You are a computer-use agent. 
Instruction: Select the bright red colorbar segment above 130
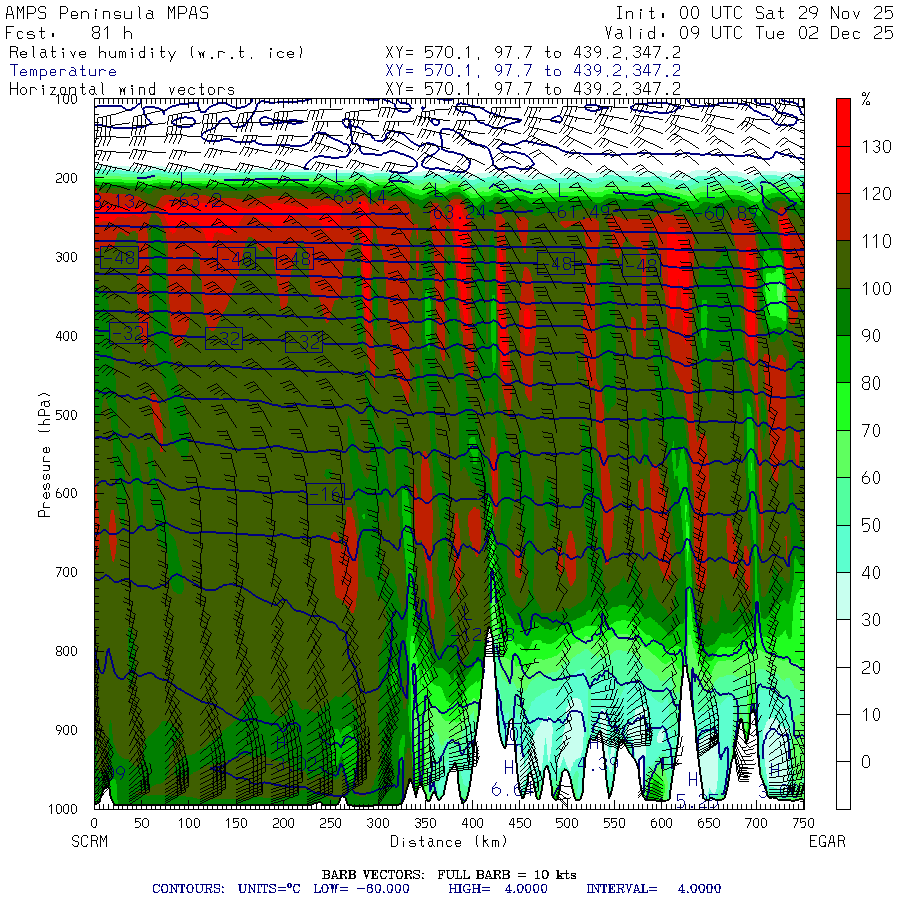click(843, 122)
